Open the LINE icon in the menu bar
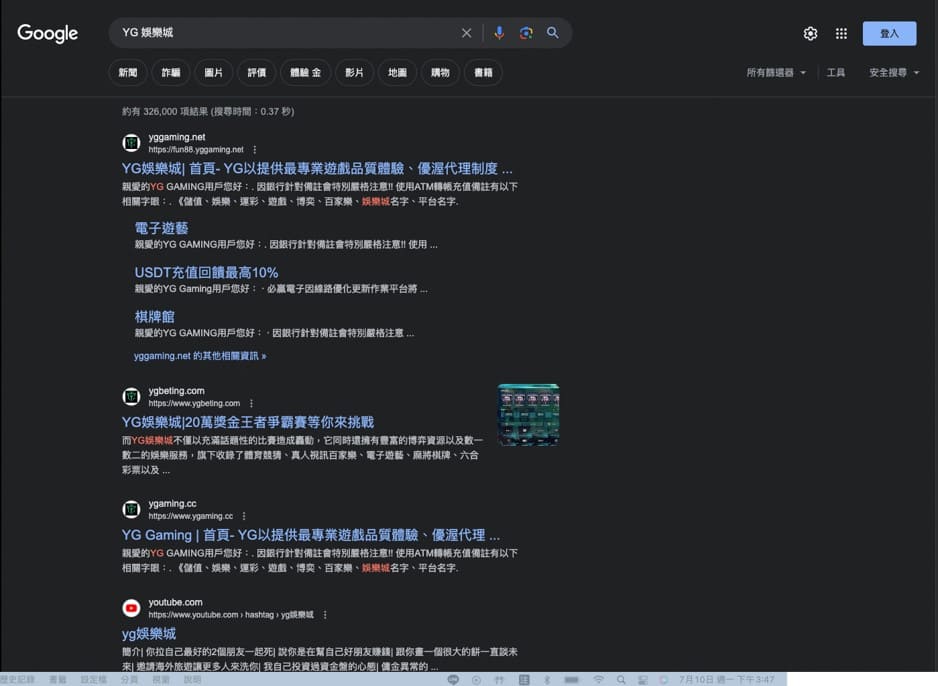Viewport: 938px width, 686px height. (x=453, y=679)
